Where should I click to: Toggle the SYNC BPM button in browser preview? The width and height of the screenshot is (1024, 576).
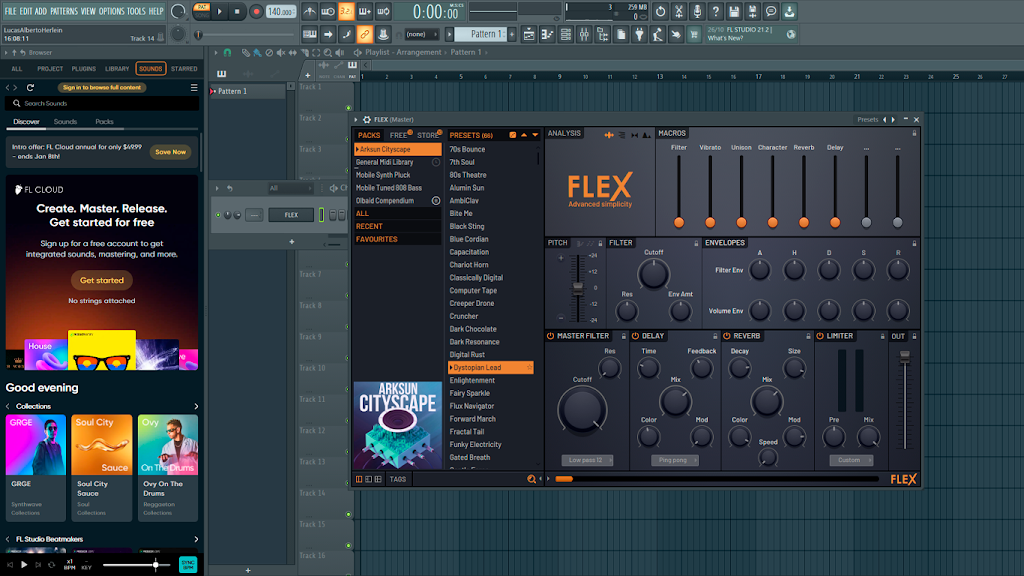(188, 564)
